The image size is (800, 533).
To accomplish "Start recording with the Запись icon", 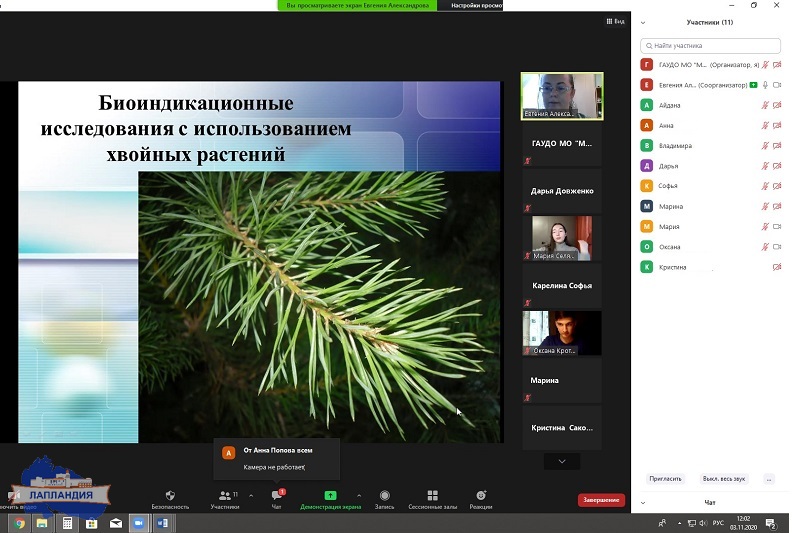I will tap(385, 495).
